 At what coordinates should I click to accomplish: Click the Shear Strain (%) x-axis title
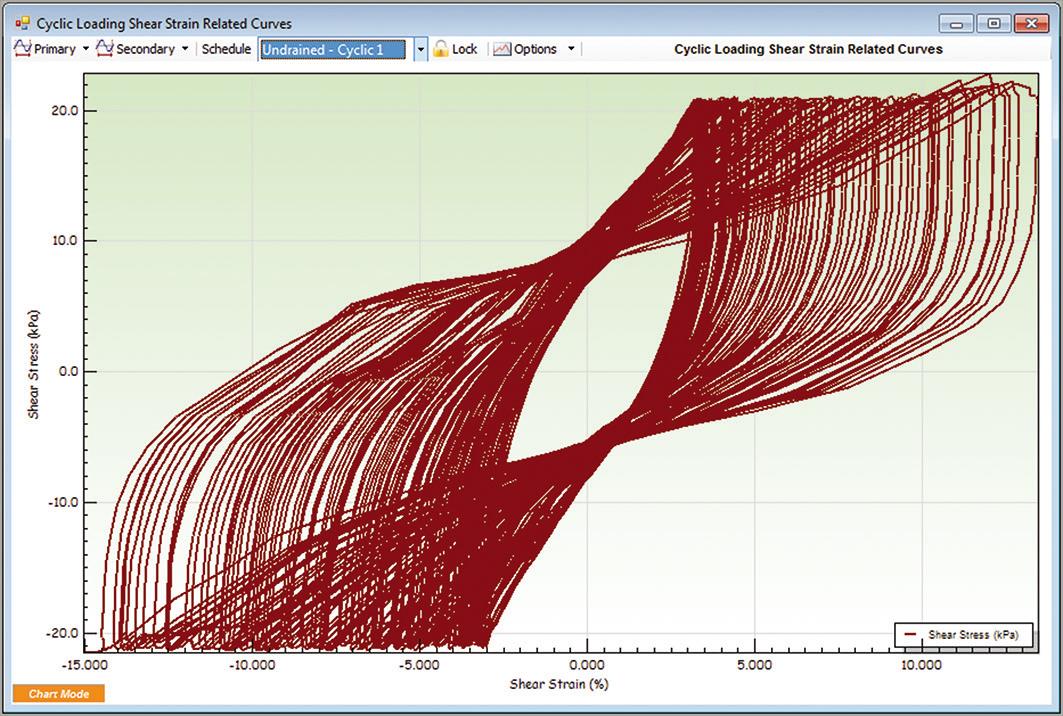tap(559, 684)
